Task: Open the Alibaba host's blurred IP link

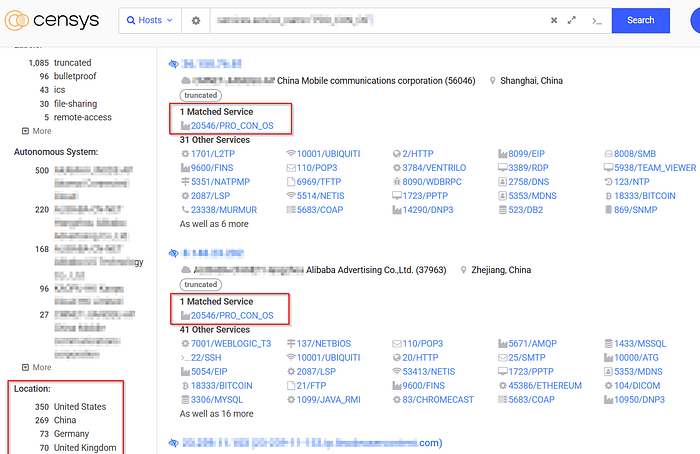Action: point(213,253)
